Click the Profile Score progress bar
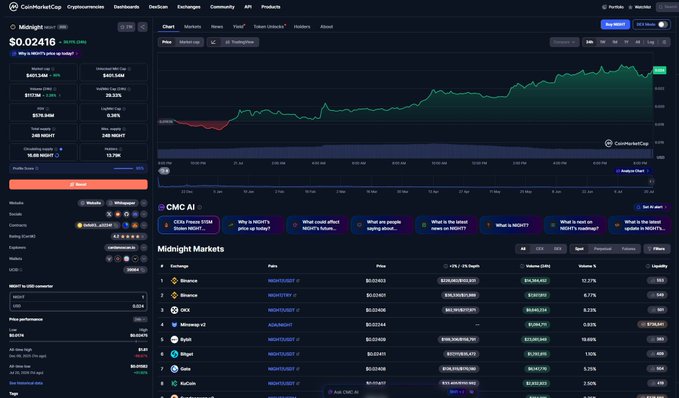The height and width of the screenshot is (398, 679). [x=123, y=168]
